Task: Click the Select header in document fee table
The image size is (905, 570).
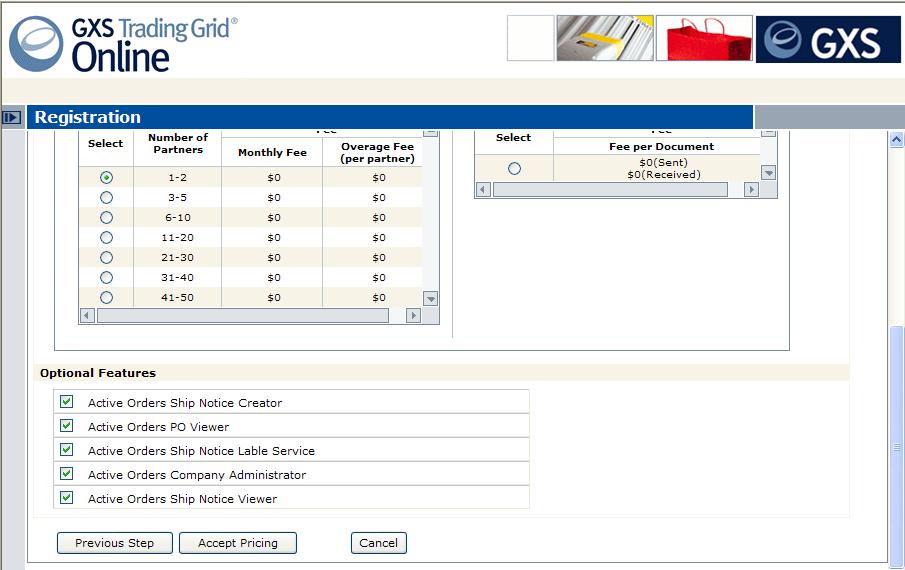Action: tap(513, 138)
